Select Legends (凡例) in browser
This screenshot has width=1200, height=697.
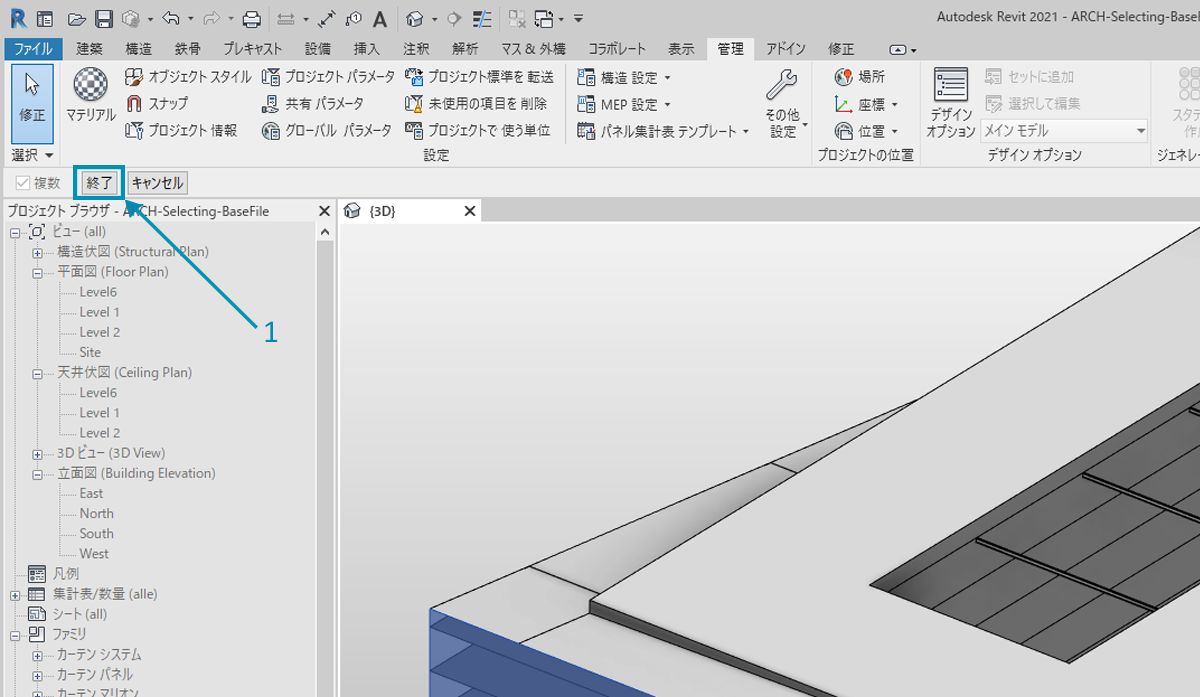point(64,574)
